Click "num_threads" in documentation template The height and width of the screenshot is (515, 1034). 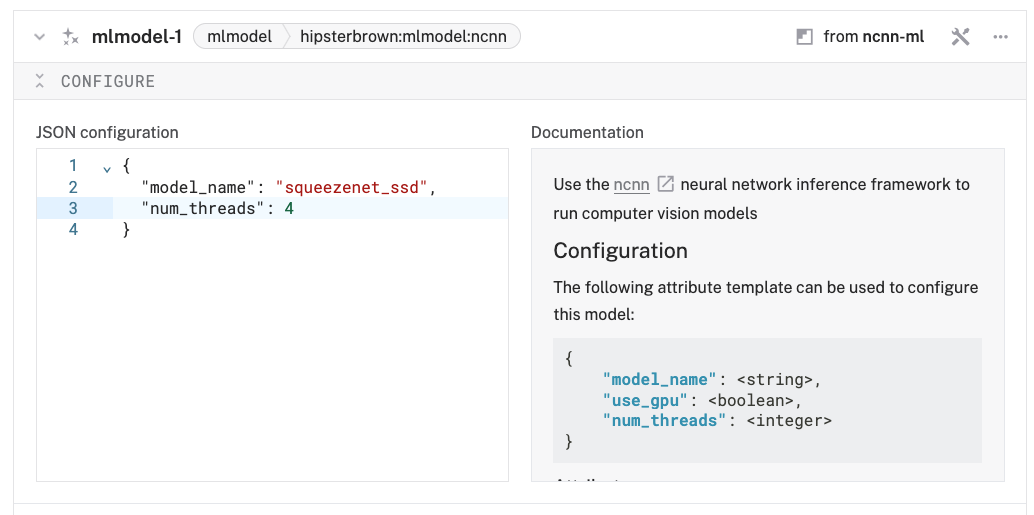[664, 420]
